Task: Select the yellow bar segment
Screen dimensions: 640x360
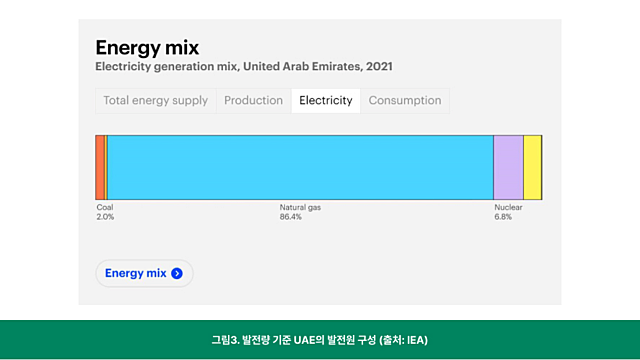Action: 532,167
